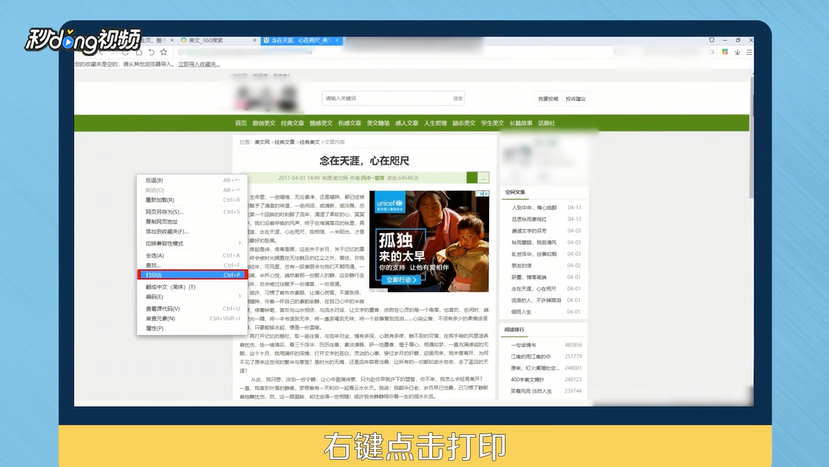Open 朋友的信 article link
Screen dimensions: 829x467
(521, 265)
